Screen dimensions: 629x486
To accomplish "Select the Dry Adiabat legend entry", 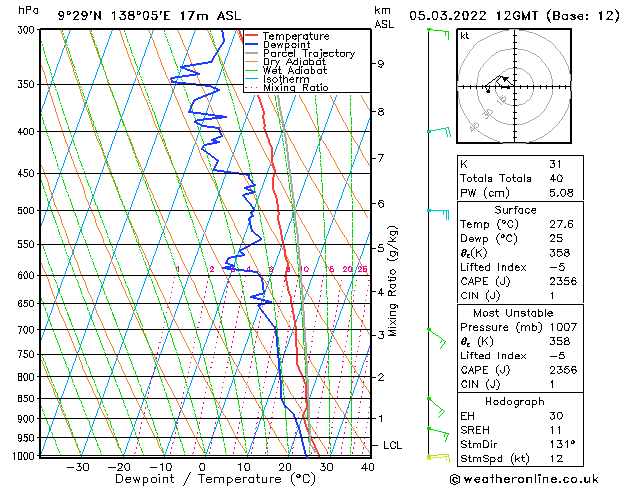I will [x=285, y=62].
